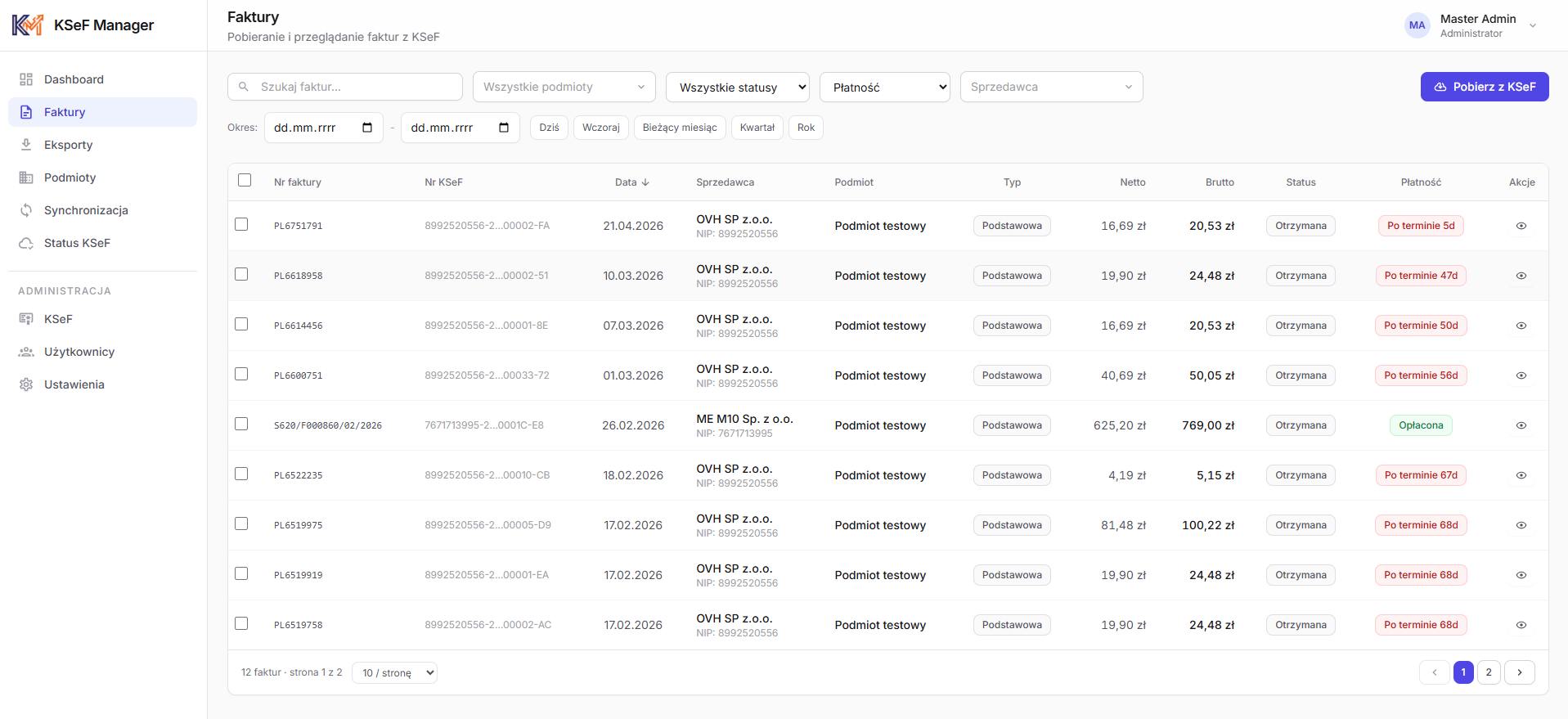This screenshot has height=719, width=1568.
Task: Open Synchronizacja in the sidebar
Action: pyautogui.click(x=102, y=210)
